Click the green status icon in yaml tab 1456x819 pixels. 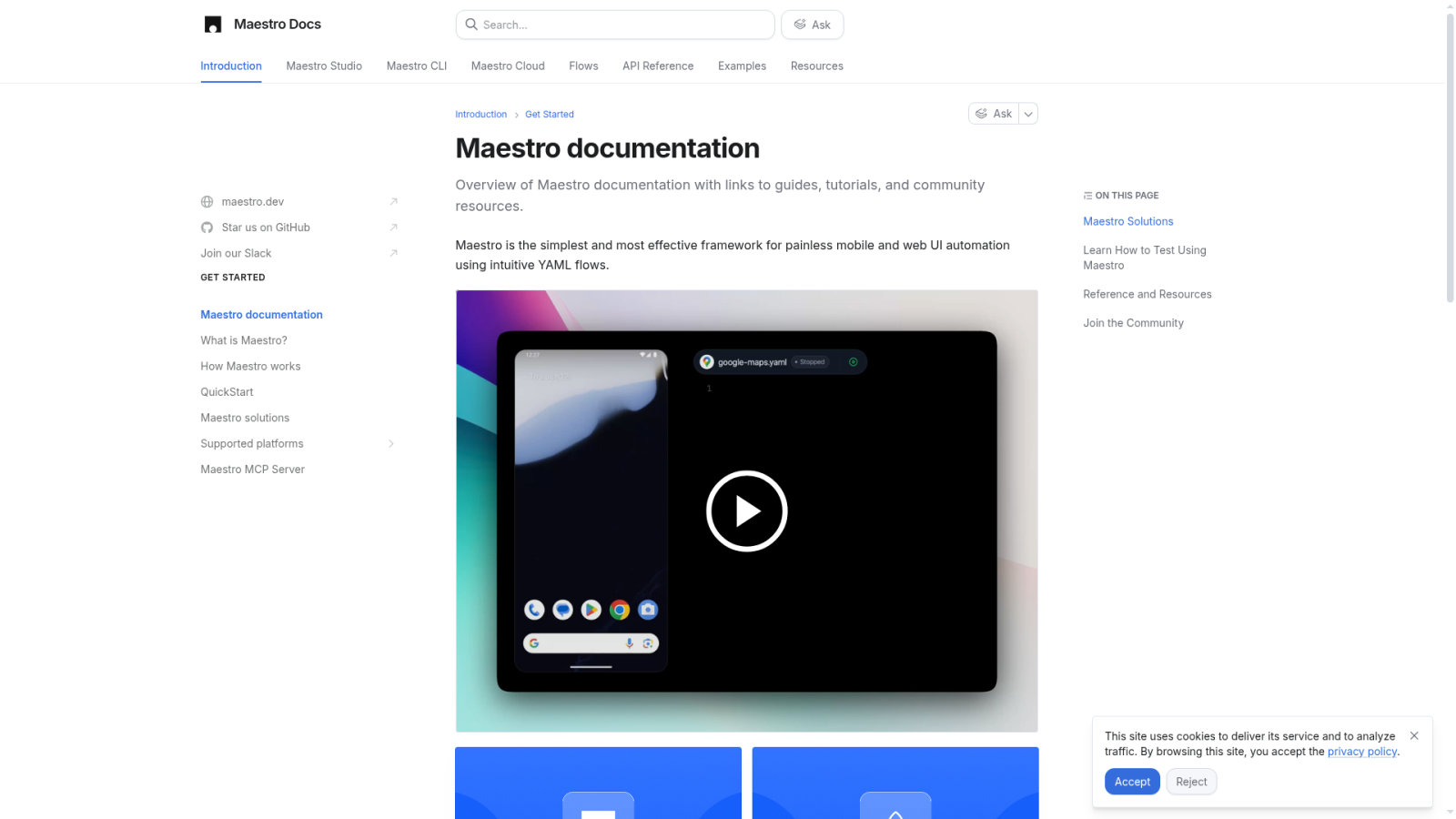coord(854,362)
